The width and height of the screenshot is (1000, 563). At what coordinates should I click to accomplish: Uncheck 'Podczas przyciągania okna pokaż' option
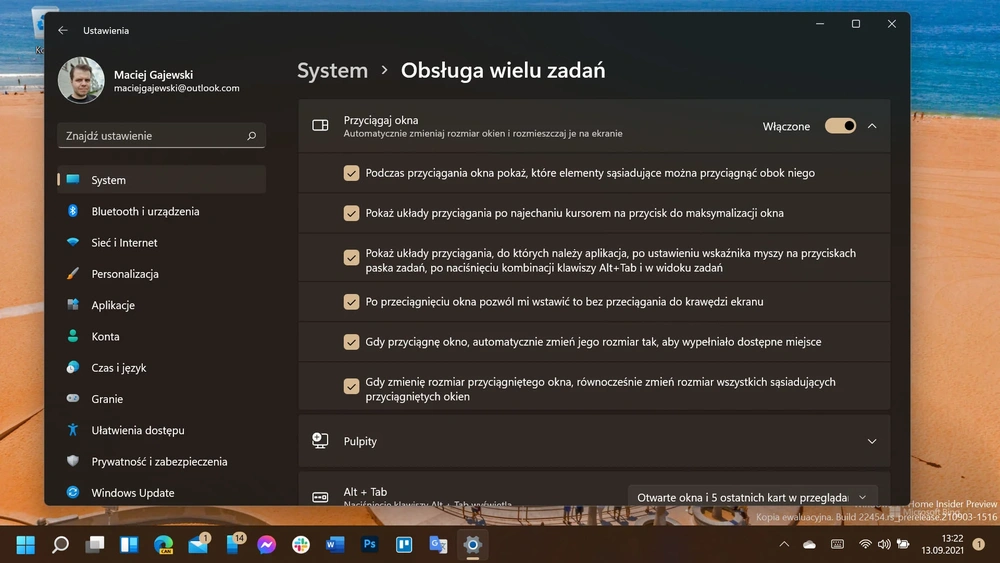(351, 173)
